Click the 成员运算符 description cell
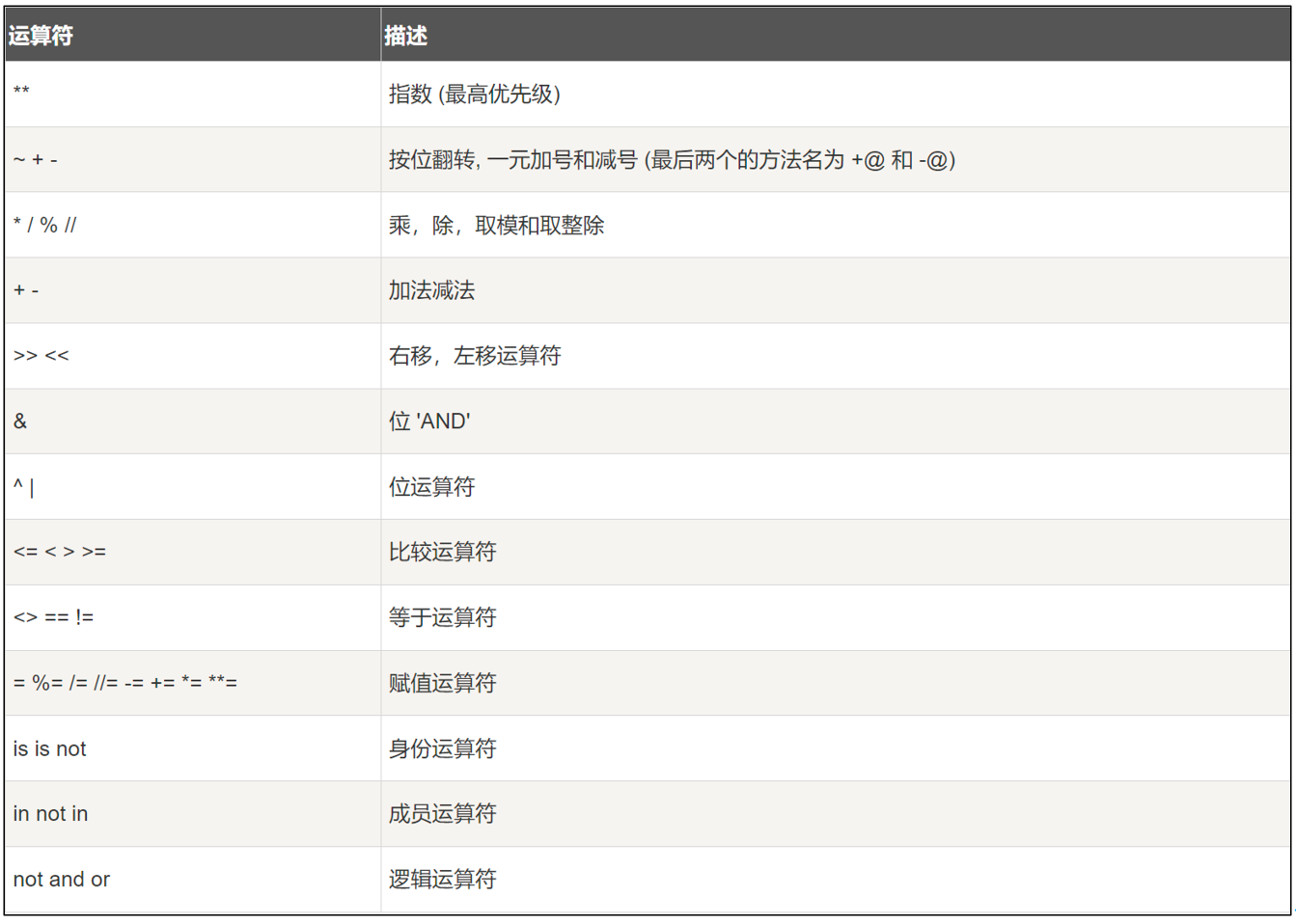Screen dimensions: 1296x924 [x=442, y=814]
